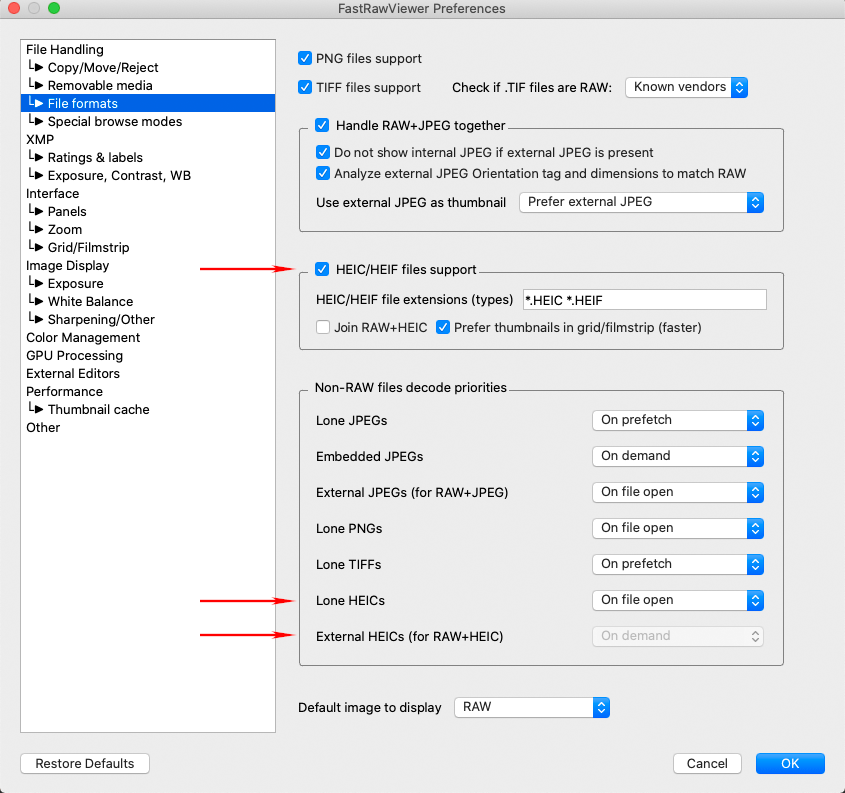
Task: Select Copy/Move/Reject in the sidebar
Action: (x=103, y=68)
